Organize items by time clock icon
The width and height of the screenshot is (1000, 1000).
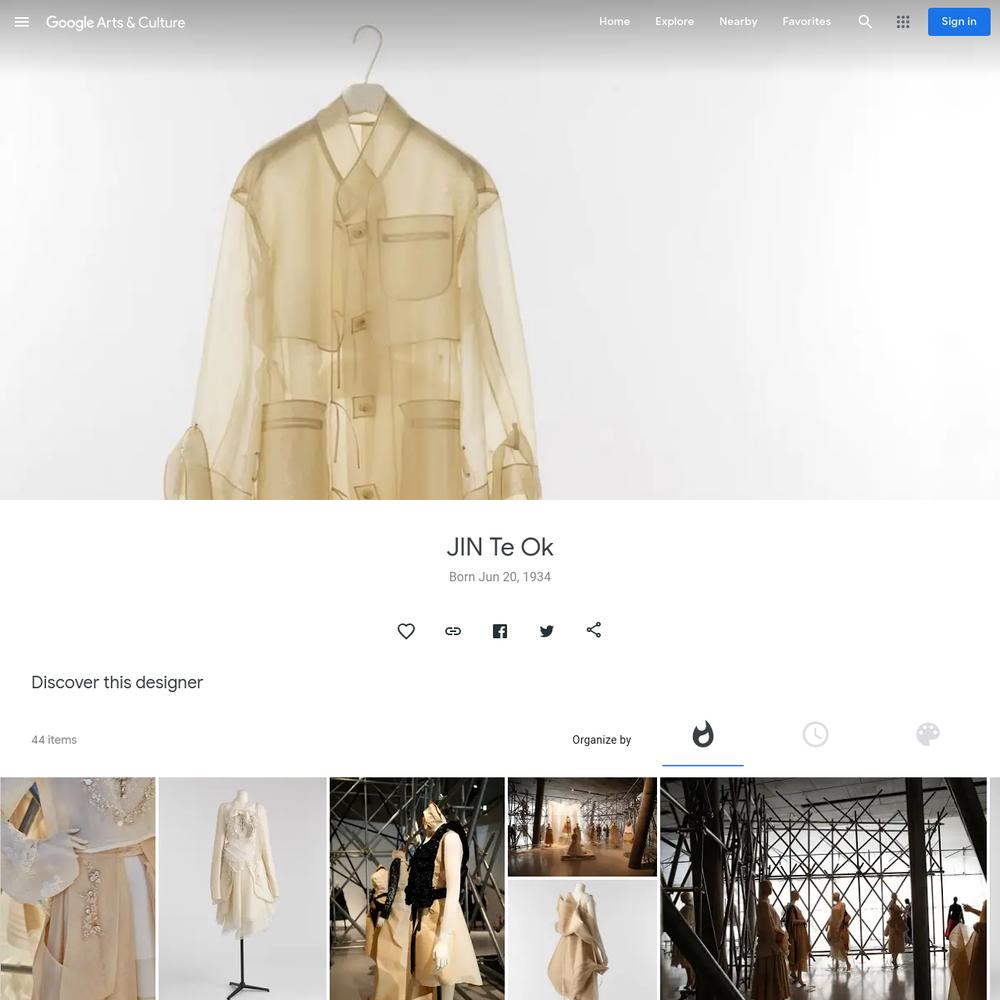coord(816,735)
